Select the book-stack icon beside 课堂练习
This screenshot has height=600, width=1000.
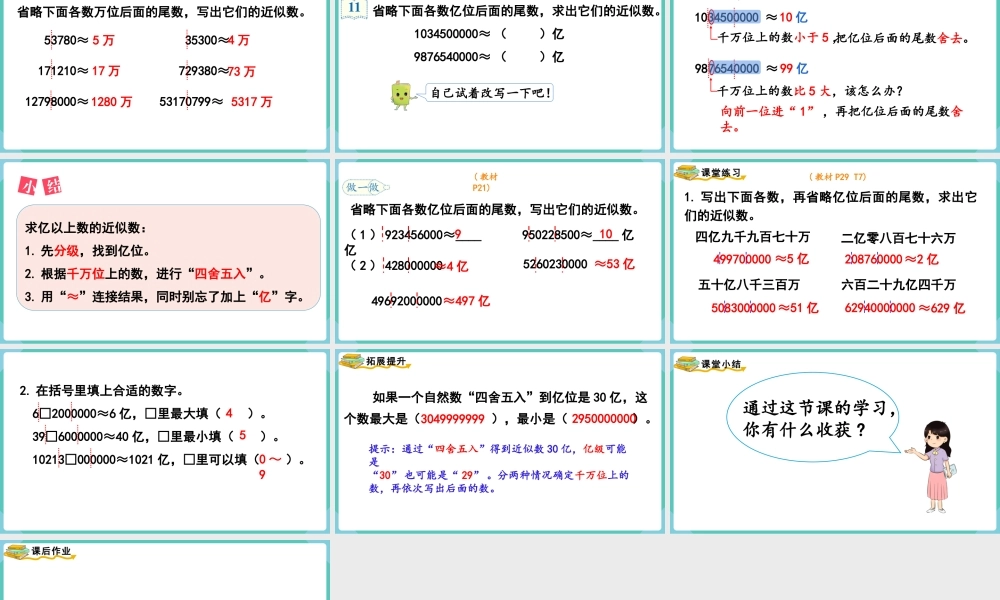pyautogui.click(x=687, y=172)
